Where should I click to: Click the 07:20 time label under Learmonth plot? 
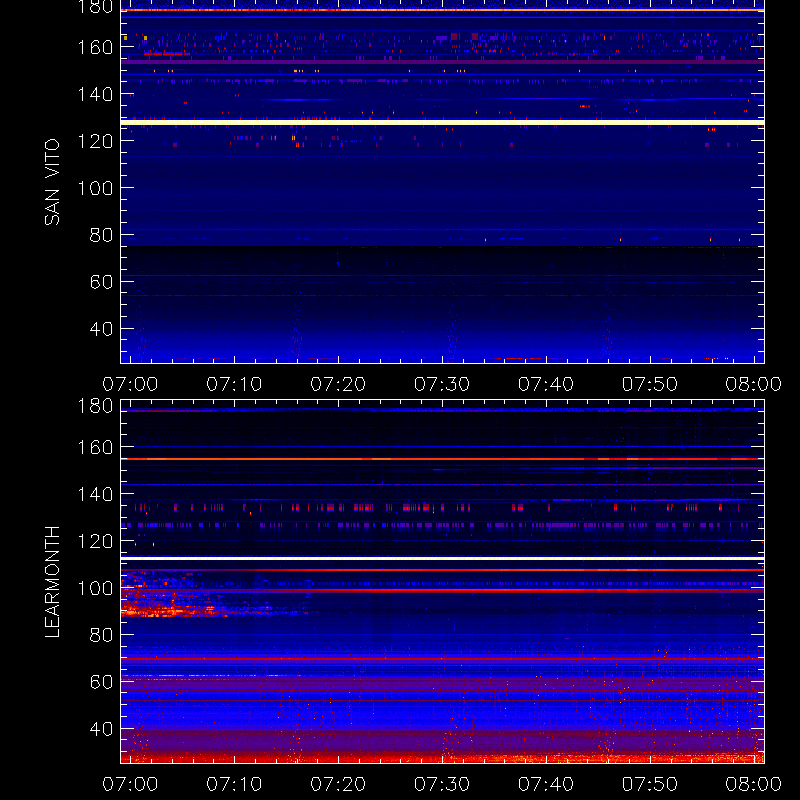[x=338, y=784]
